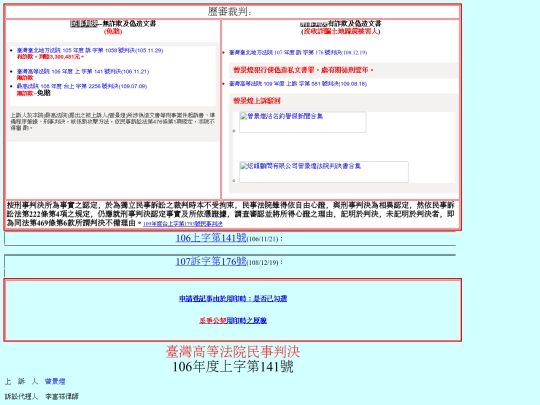Click the right column heading 有詐欺及偽造文書

tap(340, 23)
